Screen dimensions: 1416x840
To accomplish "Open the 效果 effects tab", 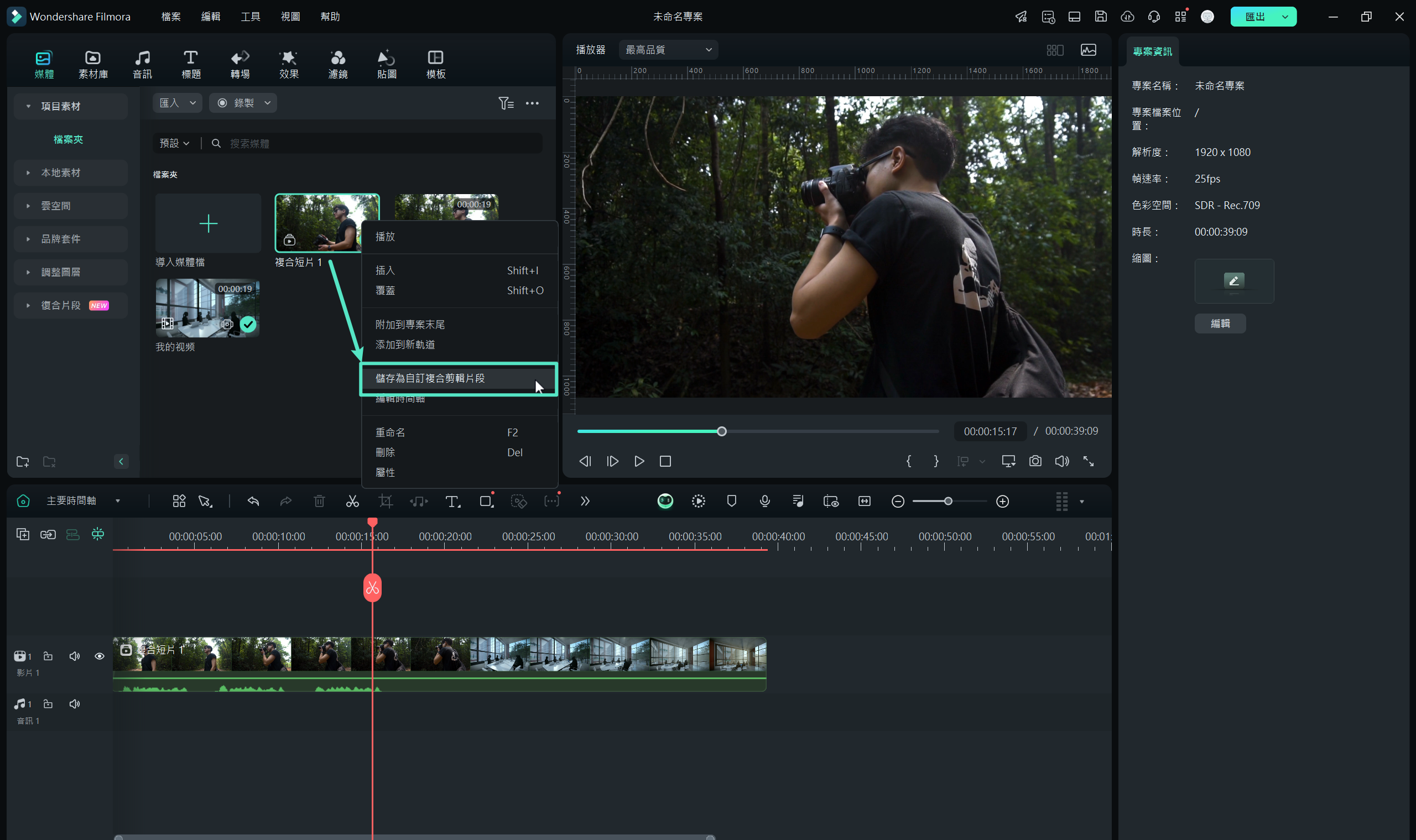I will [289, 65].
